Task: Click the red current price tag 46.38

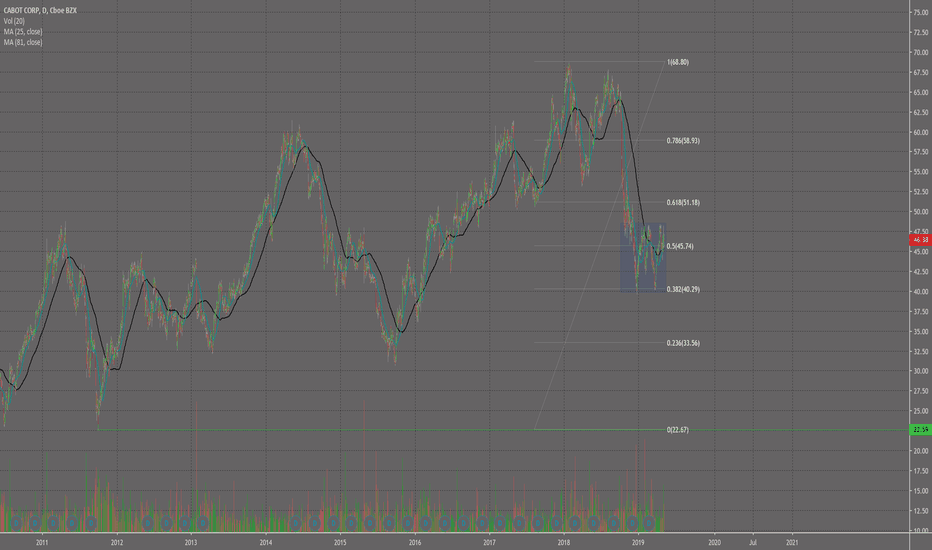Action: (x=920, y=240)
